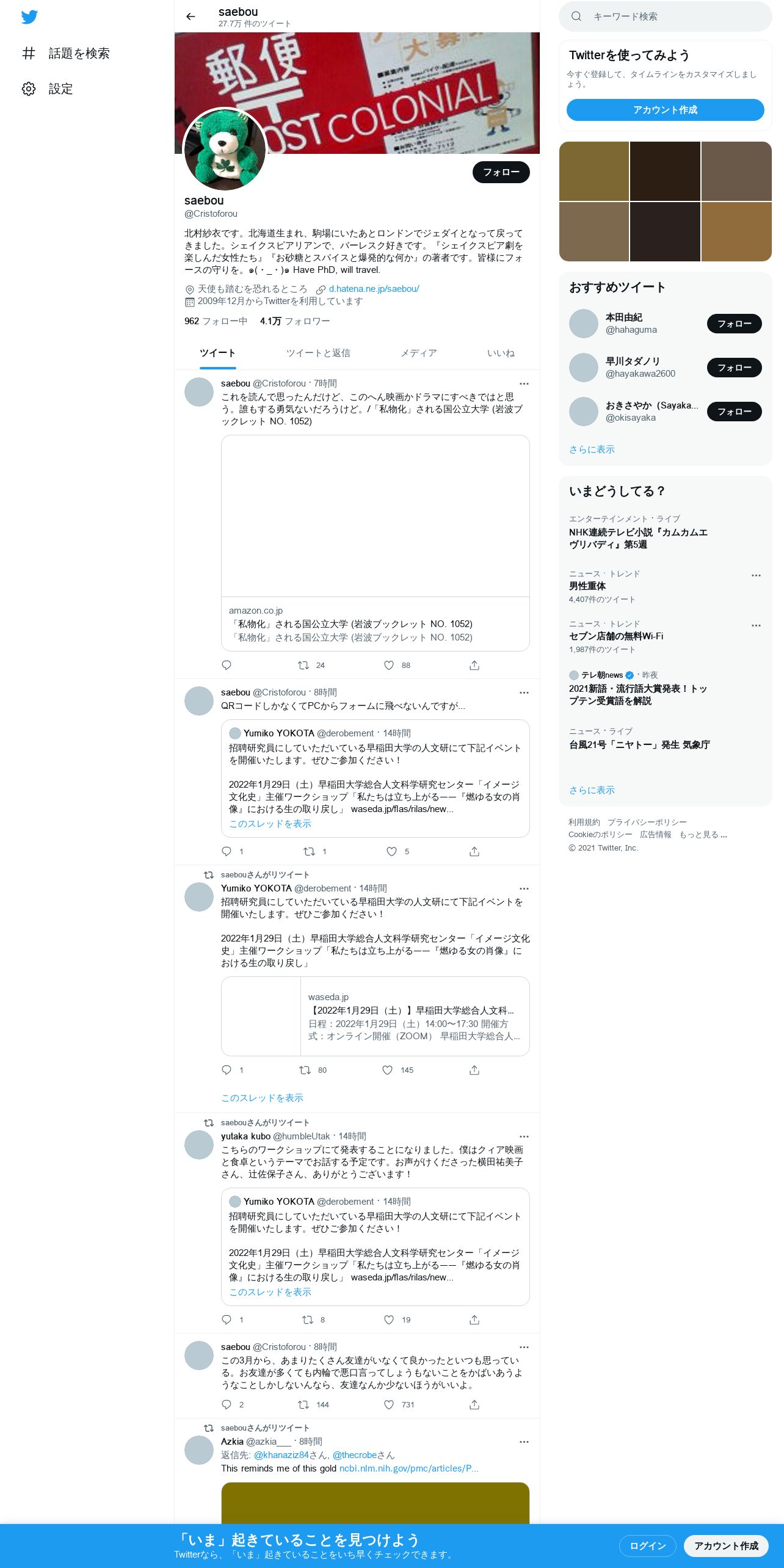The height and width of the screenshot is (1568, 784).
Task: Open the 利用規約 footer link
Action: [x=584, y=822]
